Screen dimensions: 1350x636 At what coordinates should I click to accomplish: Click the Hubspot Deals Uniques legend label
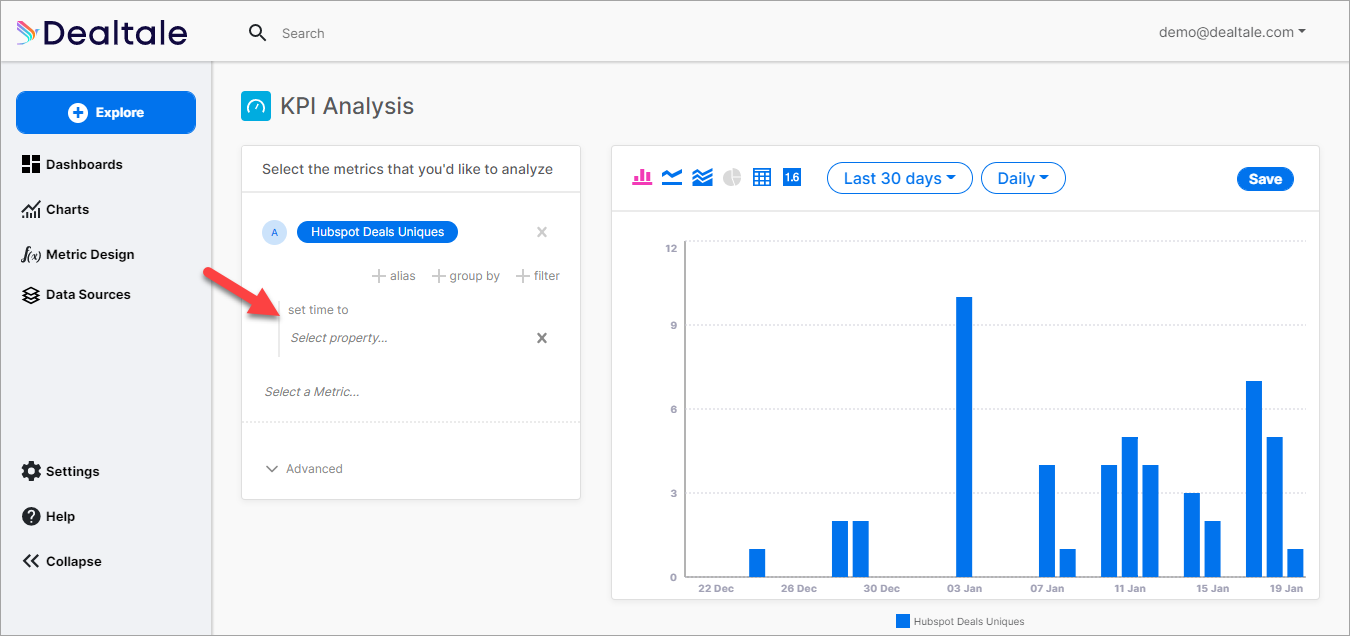(x=969, y=621)
